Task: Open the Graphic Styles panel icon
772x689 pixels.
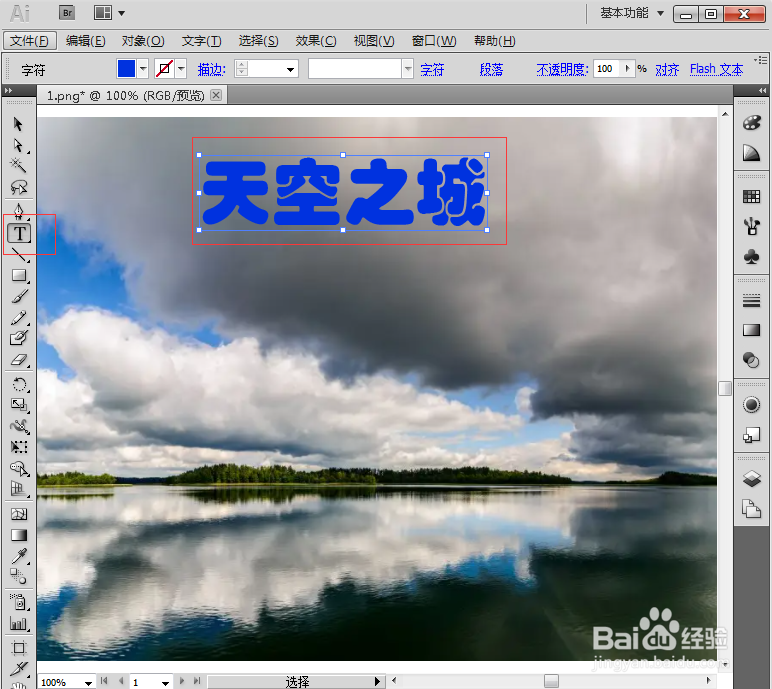Action: (751, 435)
